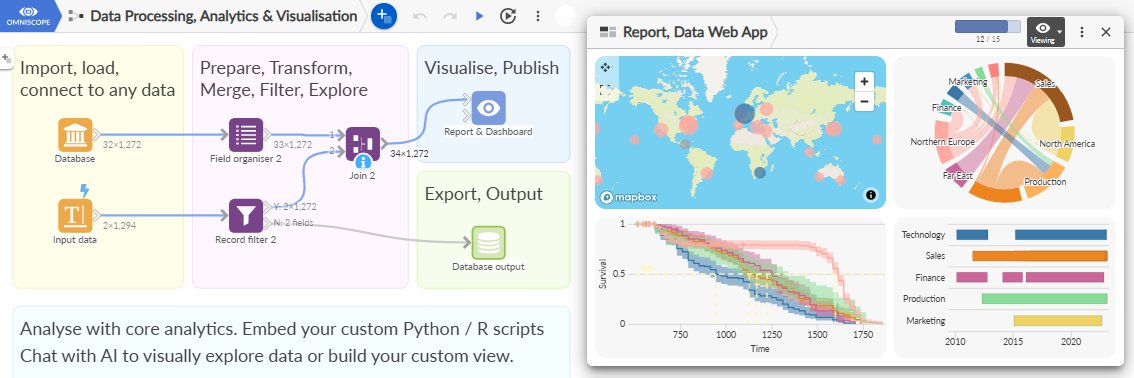Click the lightning bolt above Input data

85,190
